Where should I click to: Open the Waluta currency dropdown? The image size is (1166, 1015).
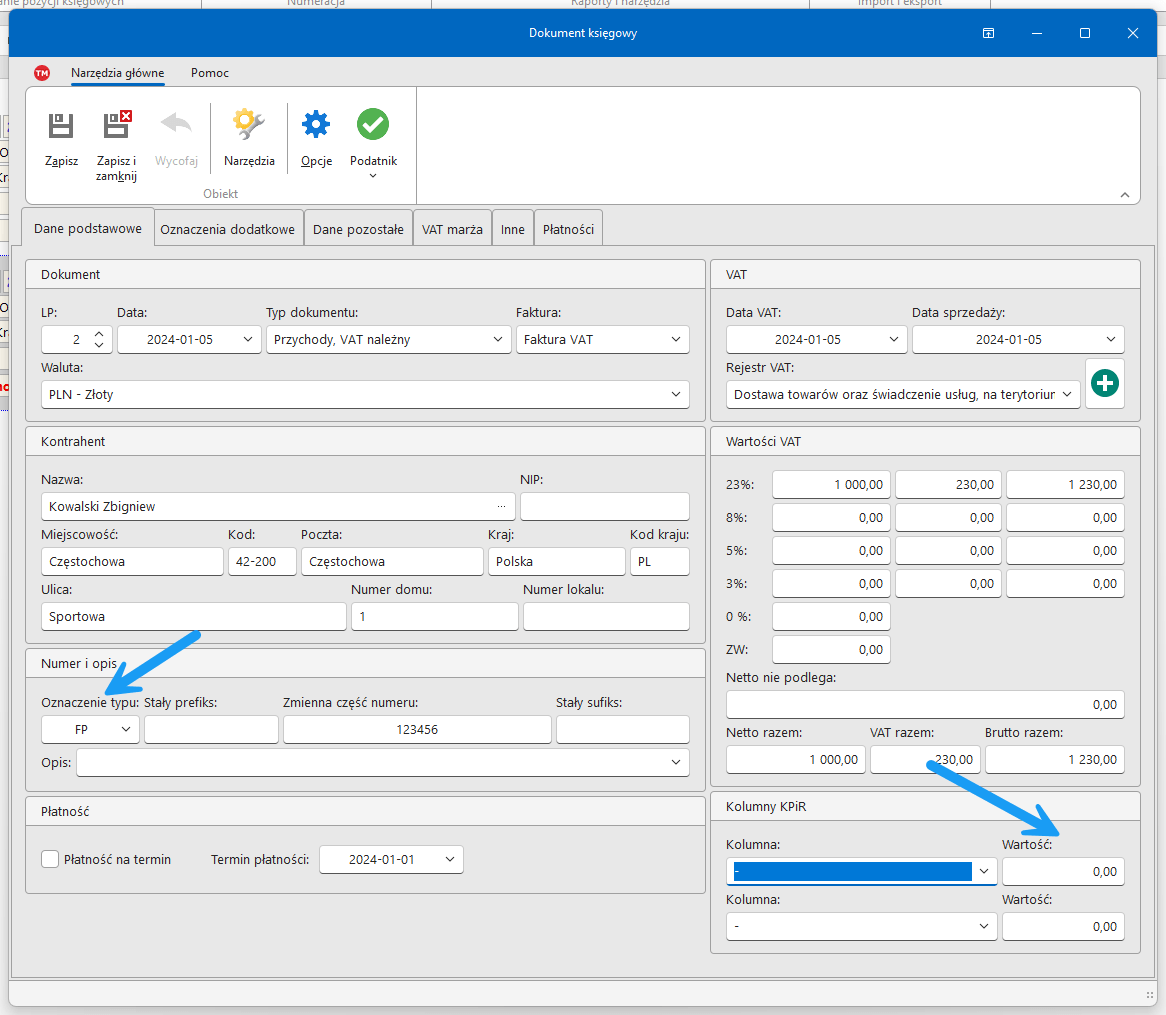[676, 395]
